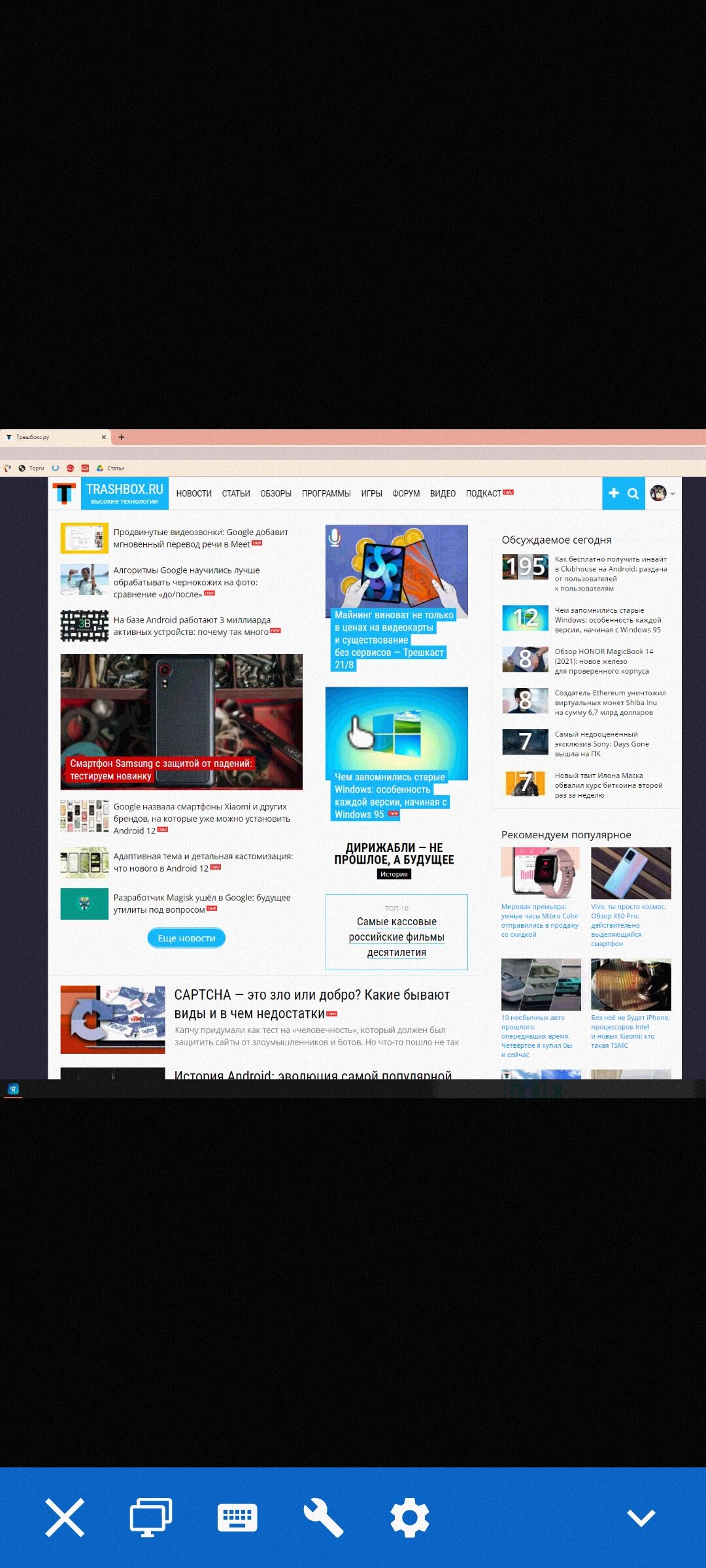
Task: Open TSMC processors recommended card
Action: (631, 1004)
